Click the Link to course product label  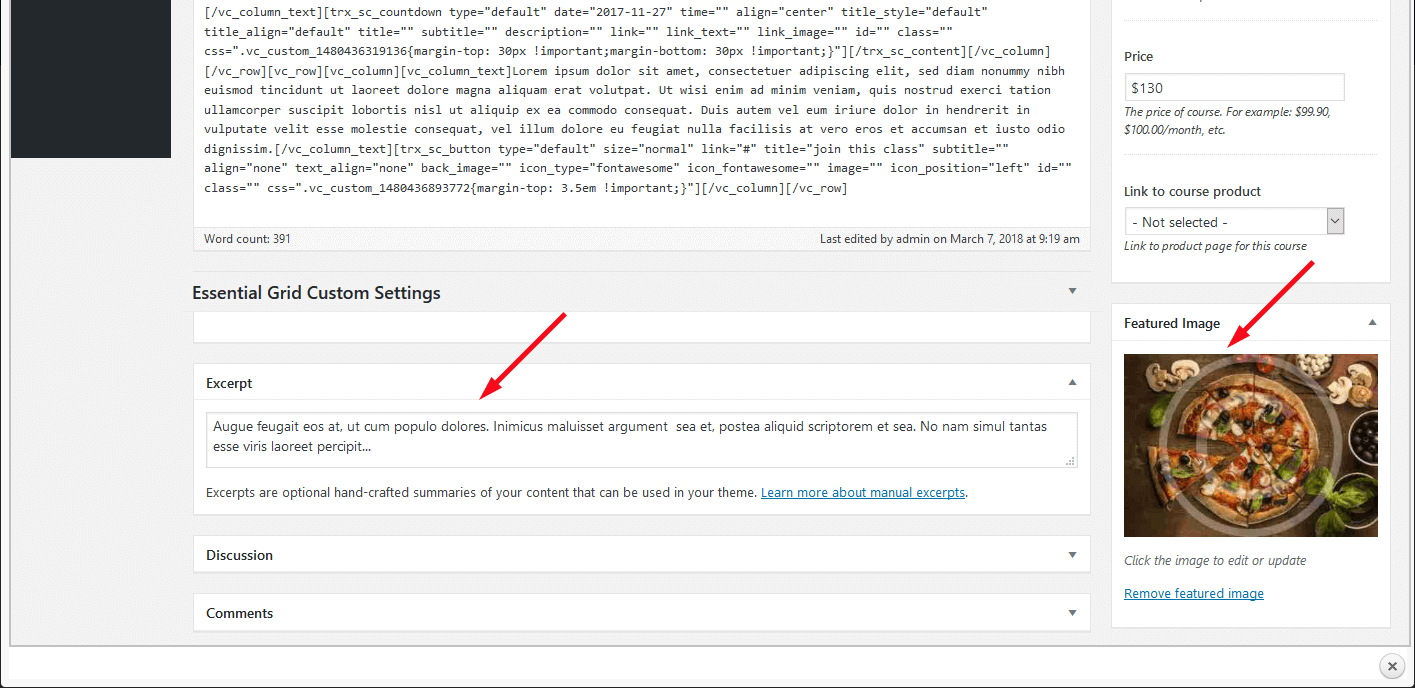(1192, 191)
